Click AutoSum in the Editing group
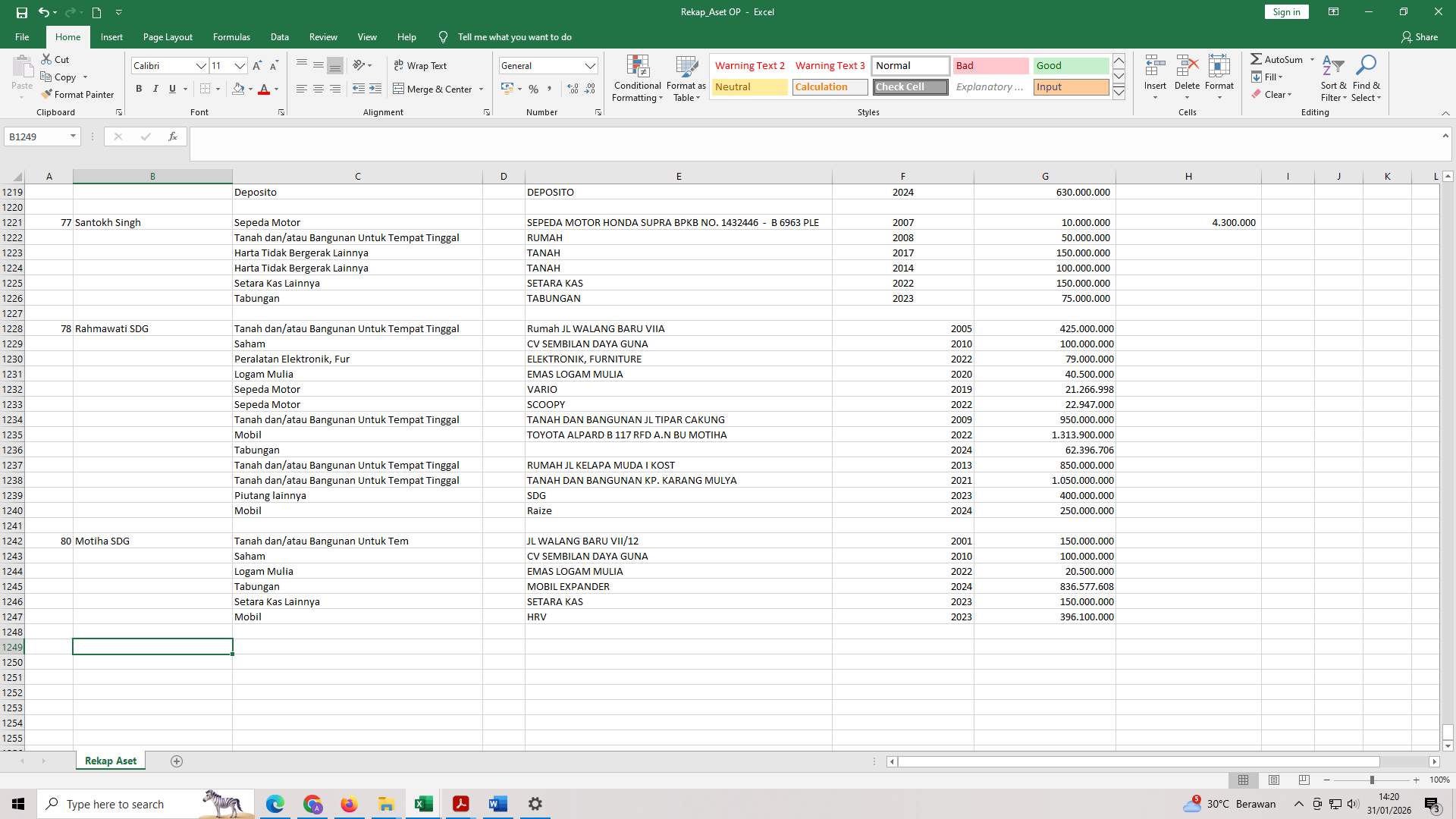 pos(1280,59)
